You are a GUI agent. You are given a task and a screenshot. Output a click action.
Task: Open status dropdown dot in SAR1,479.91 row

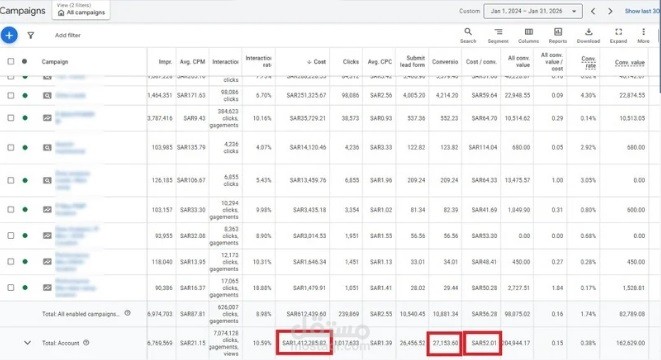(x=25, y=287)
